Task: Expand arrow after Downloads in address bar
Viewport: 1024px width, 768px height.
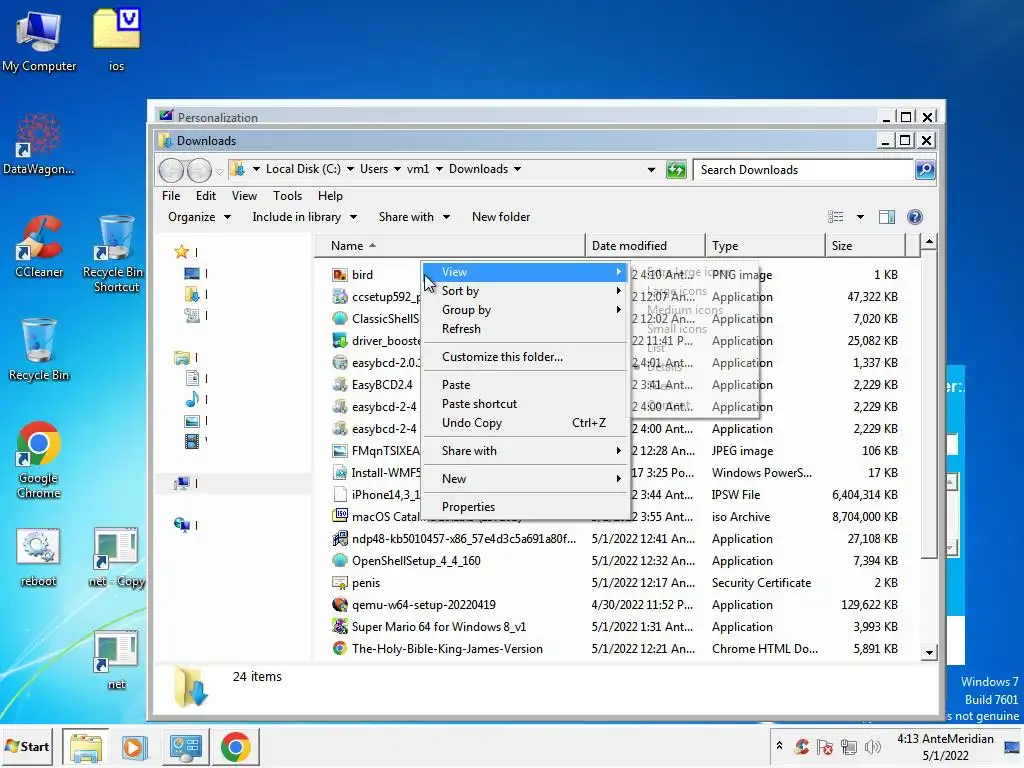Action: click(517, 169)
